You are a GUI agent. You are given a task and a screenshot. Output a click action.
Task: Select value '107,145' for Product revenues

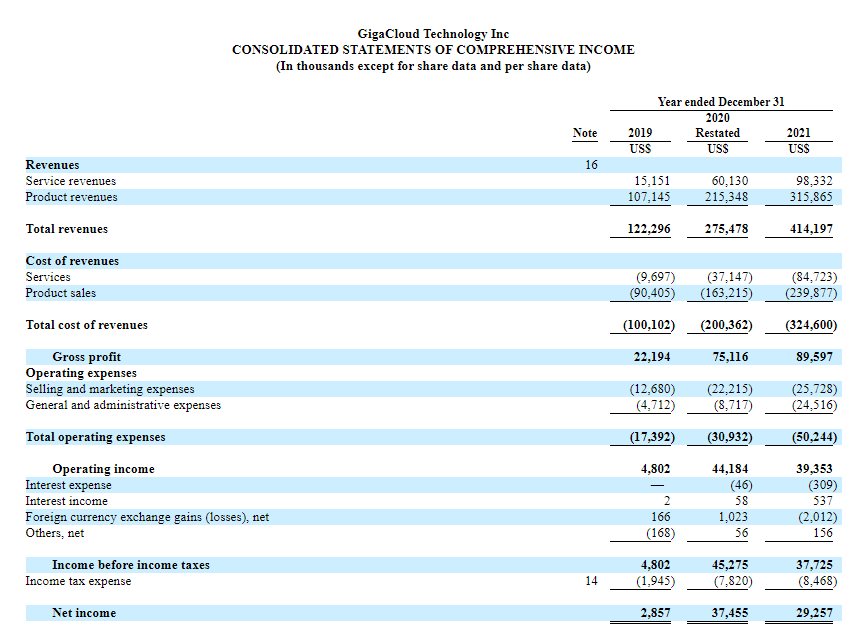(x=649, y=197)
